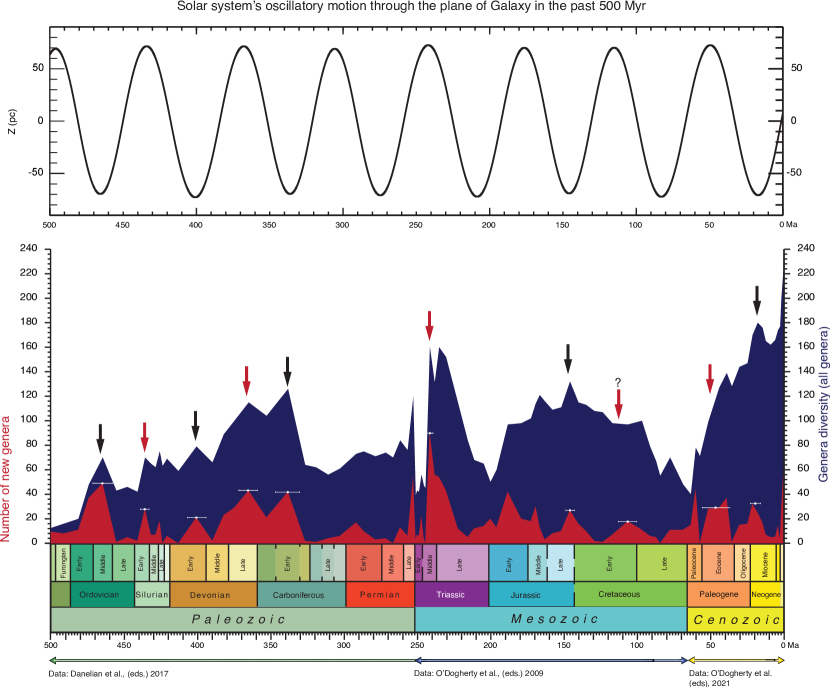Click the Early Jurassic epoch box
Image resolution: width=830 pixels, height=687 pixels.
[x=508, y=563]
